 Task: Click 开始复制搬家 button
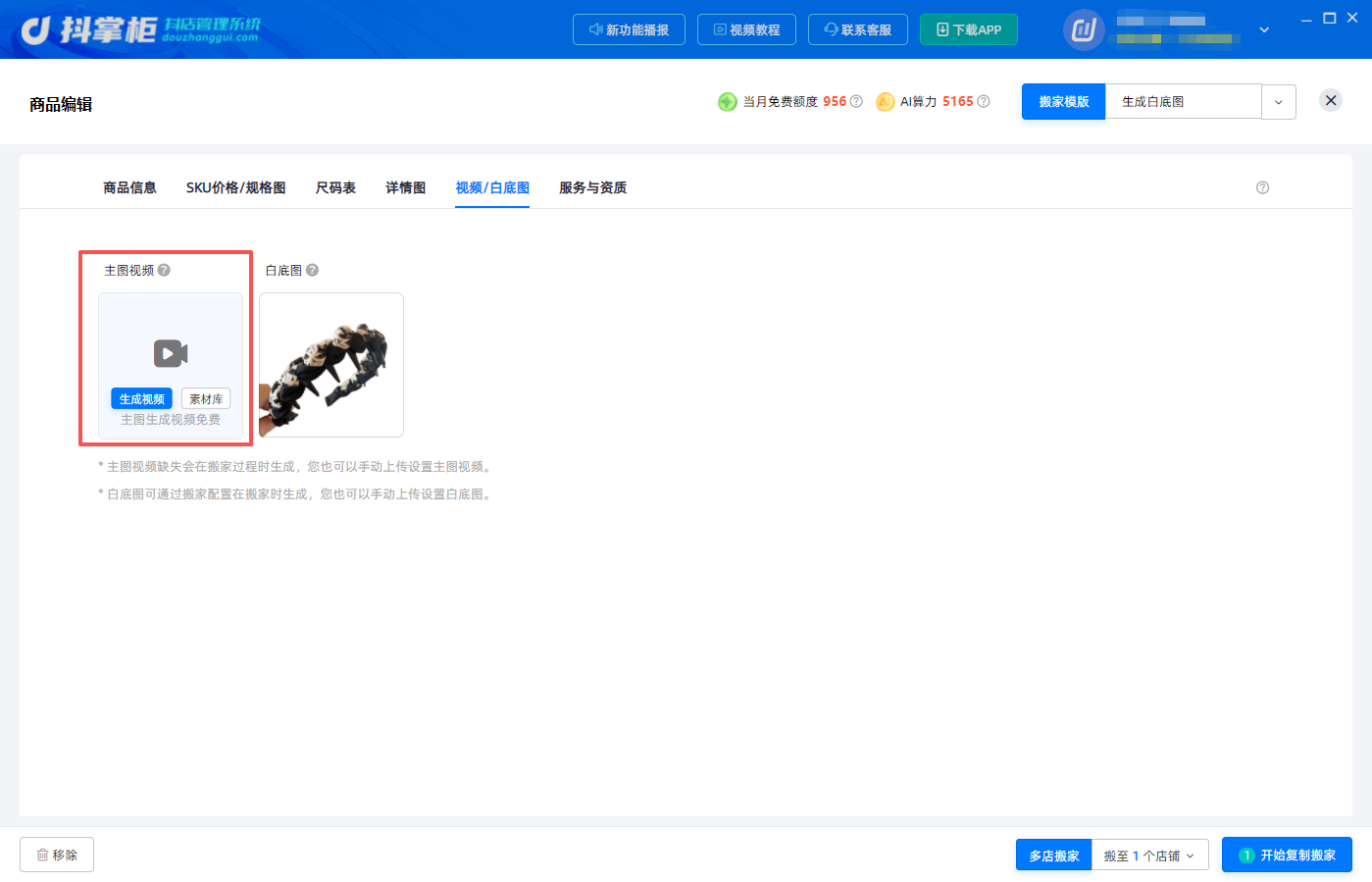click(x=1287, y=855)
